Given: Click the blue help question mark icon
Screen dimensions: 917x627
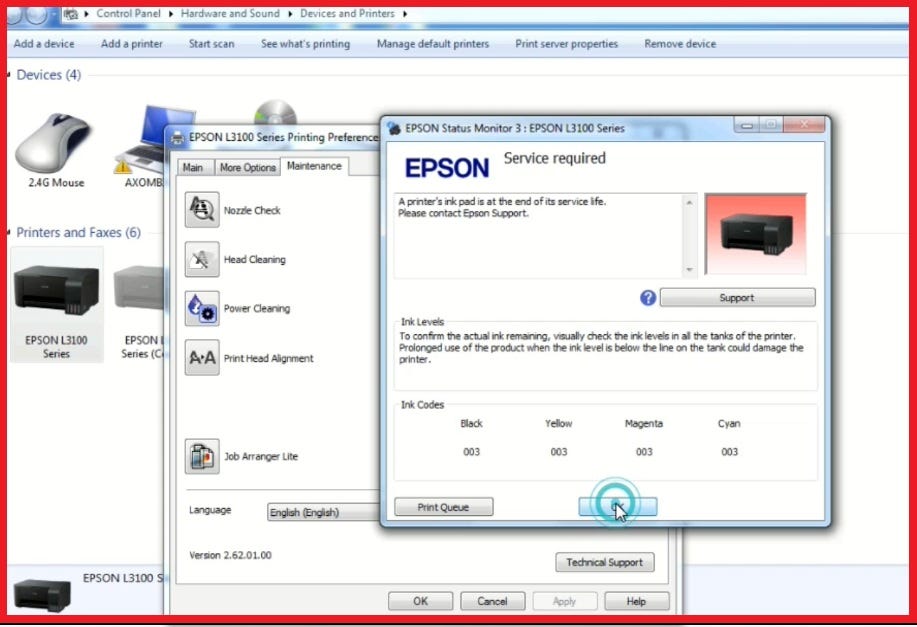Looking at the screenshot, I should pyautogui.click(x=647, y=298).
